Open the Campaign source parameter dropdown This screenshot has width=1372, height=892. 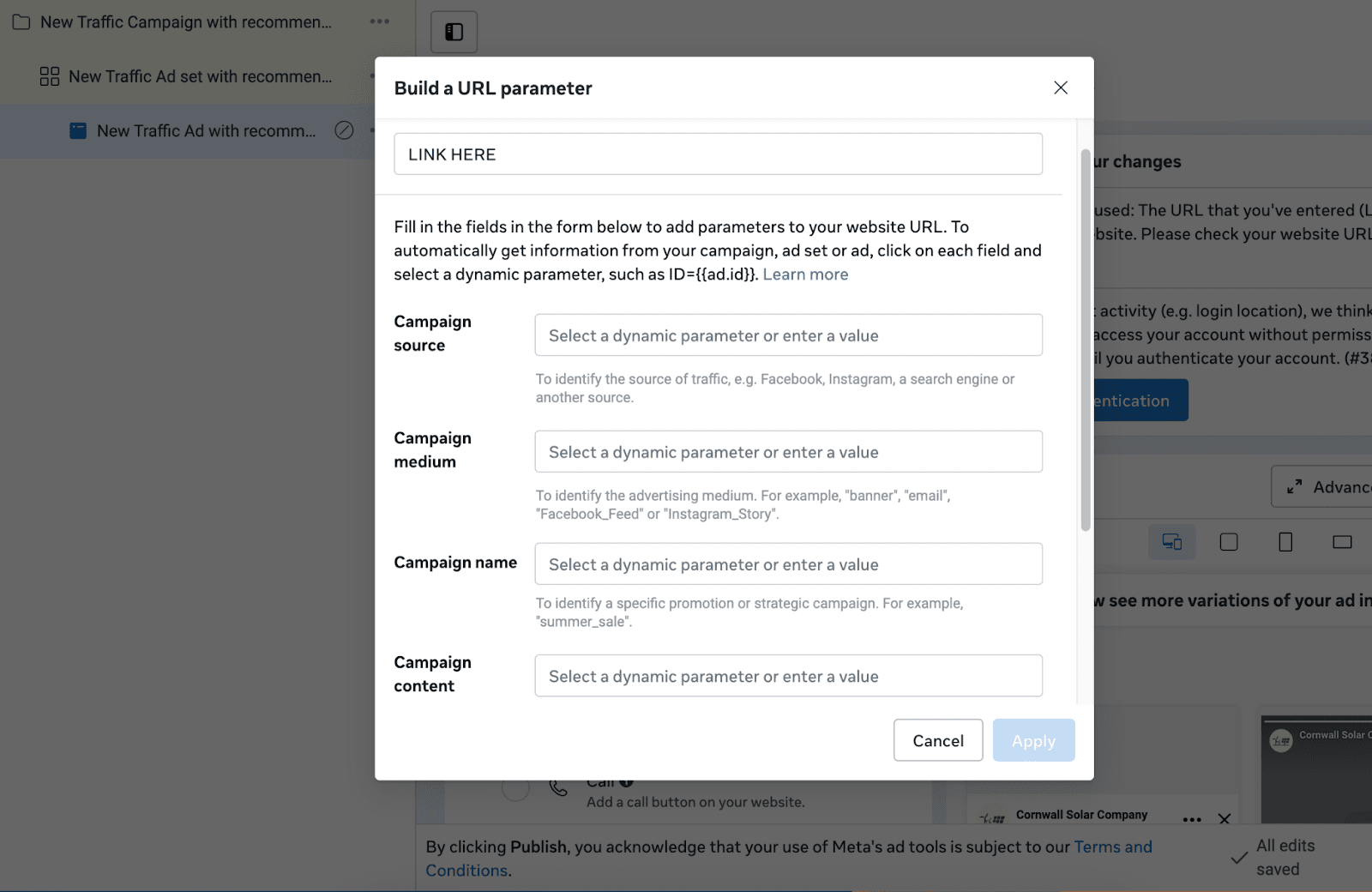point(789,335)
